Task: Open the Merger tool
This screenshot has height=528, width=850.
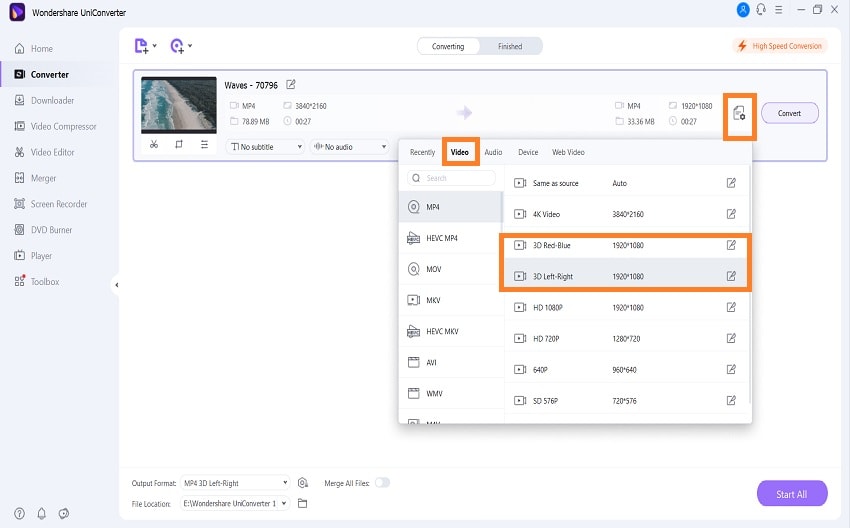Action: point(35,178)
